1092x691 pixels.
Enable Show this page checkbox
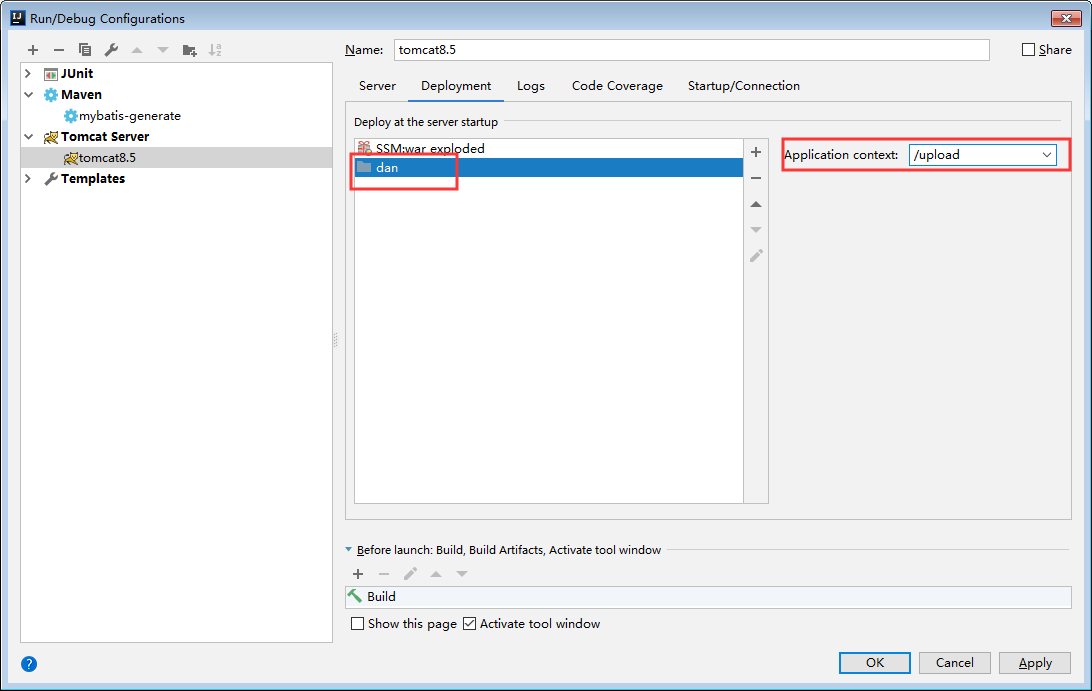pos(357,623)
